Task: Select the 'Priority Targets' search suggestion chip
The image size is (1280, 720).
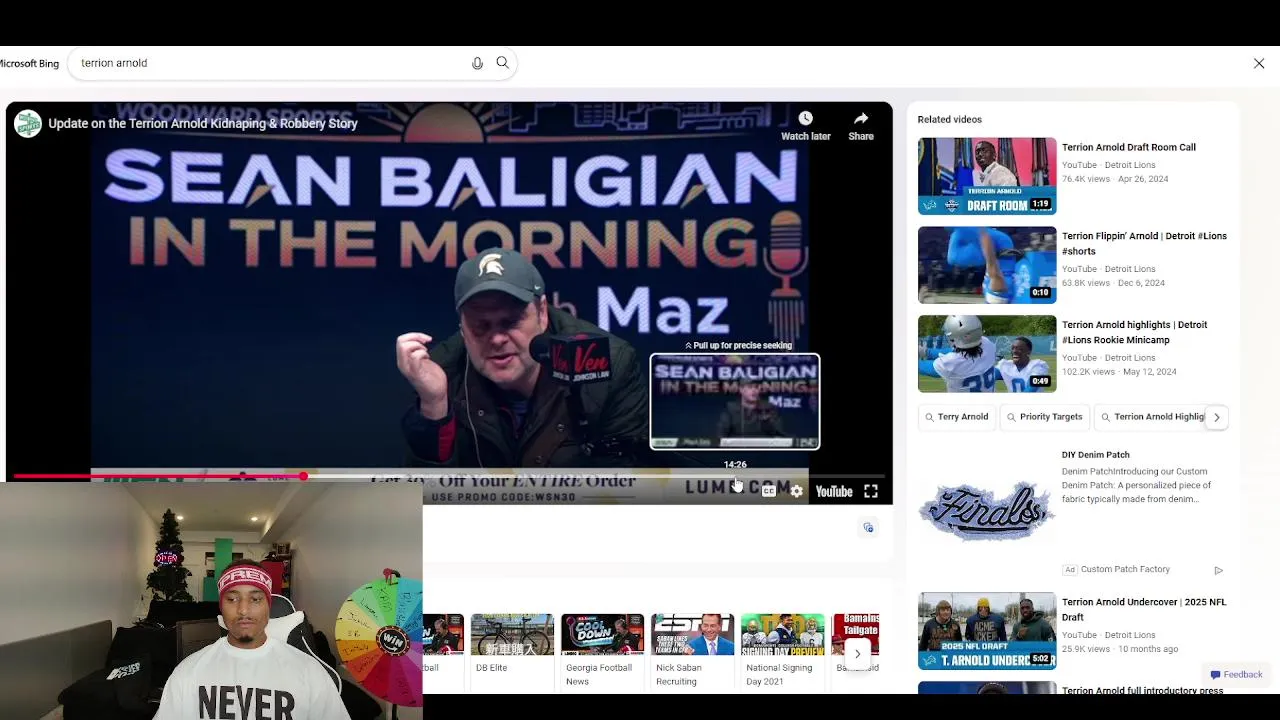Action: pyautogui.click(x=1044, y=417)
